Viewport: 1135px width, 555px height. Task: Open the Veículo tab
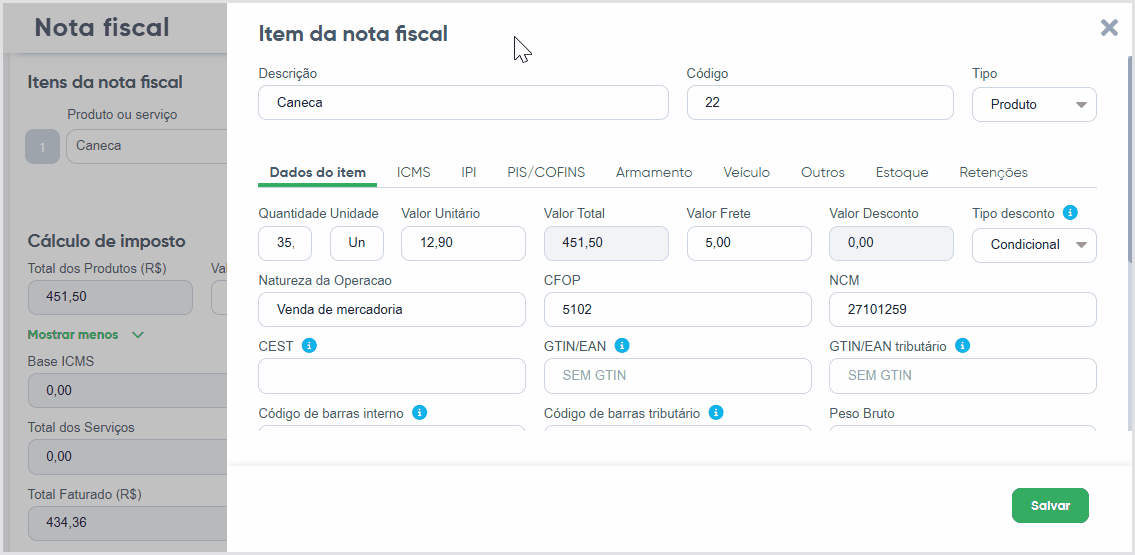tap(746, 172)
